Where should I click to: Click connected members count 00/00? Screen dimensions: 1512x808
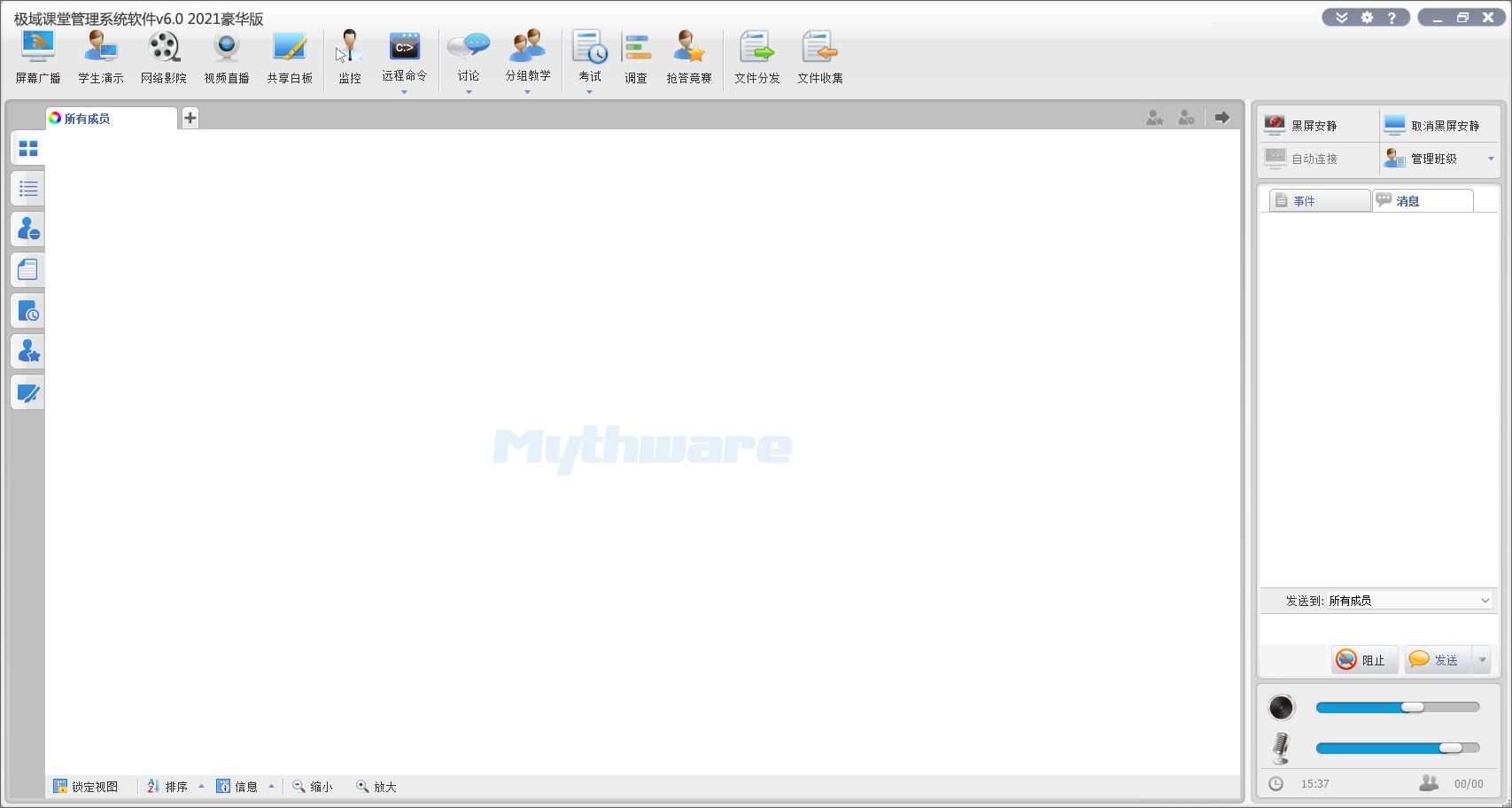(x=1469, y=784)
